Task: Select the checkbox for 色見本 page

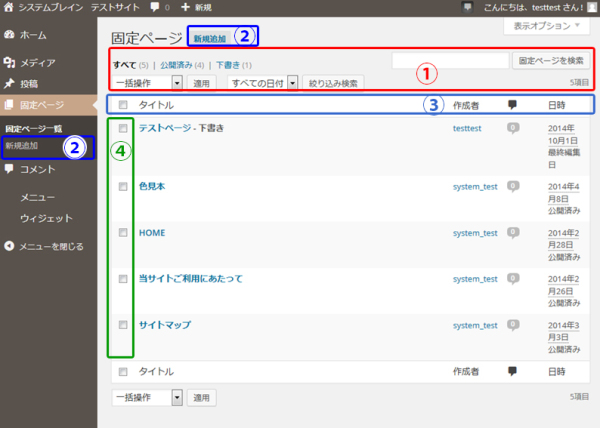Action: click(x=123, y=186)
